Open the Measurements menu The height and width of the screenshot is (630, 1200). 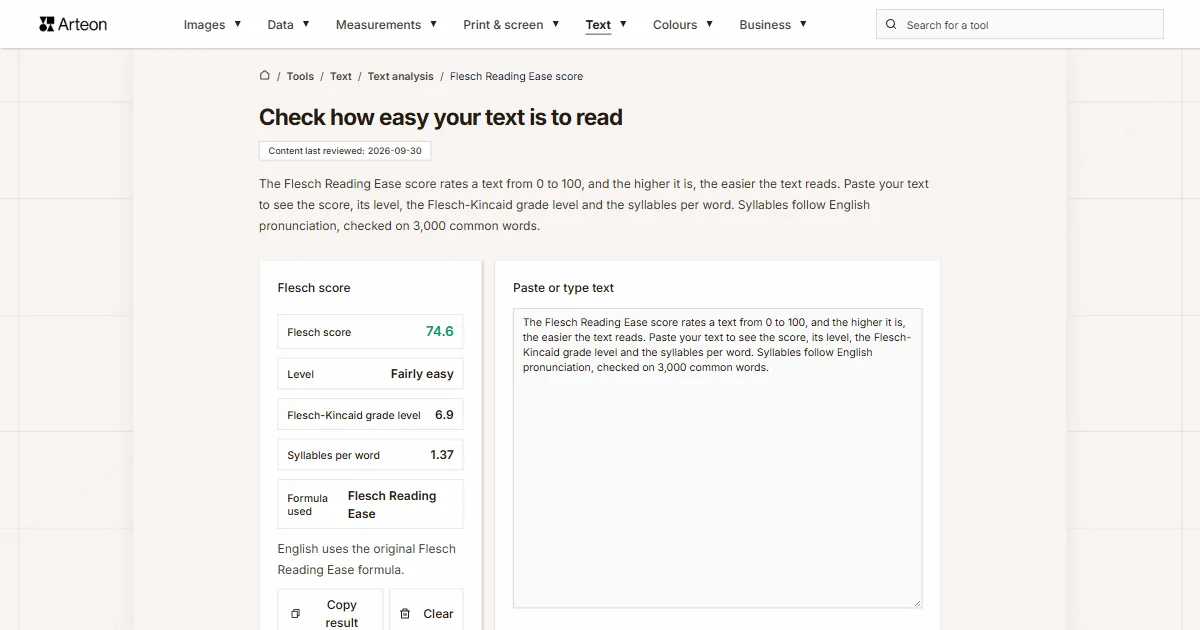378,24
